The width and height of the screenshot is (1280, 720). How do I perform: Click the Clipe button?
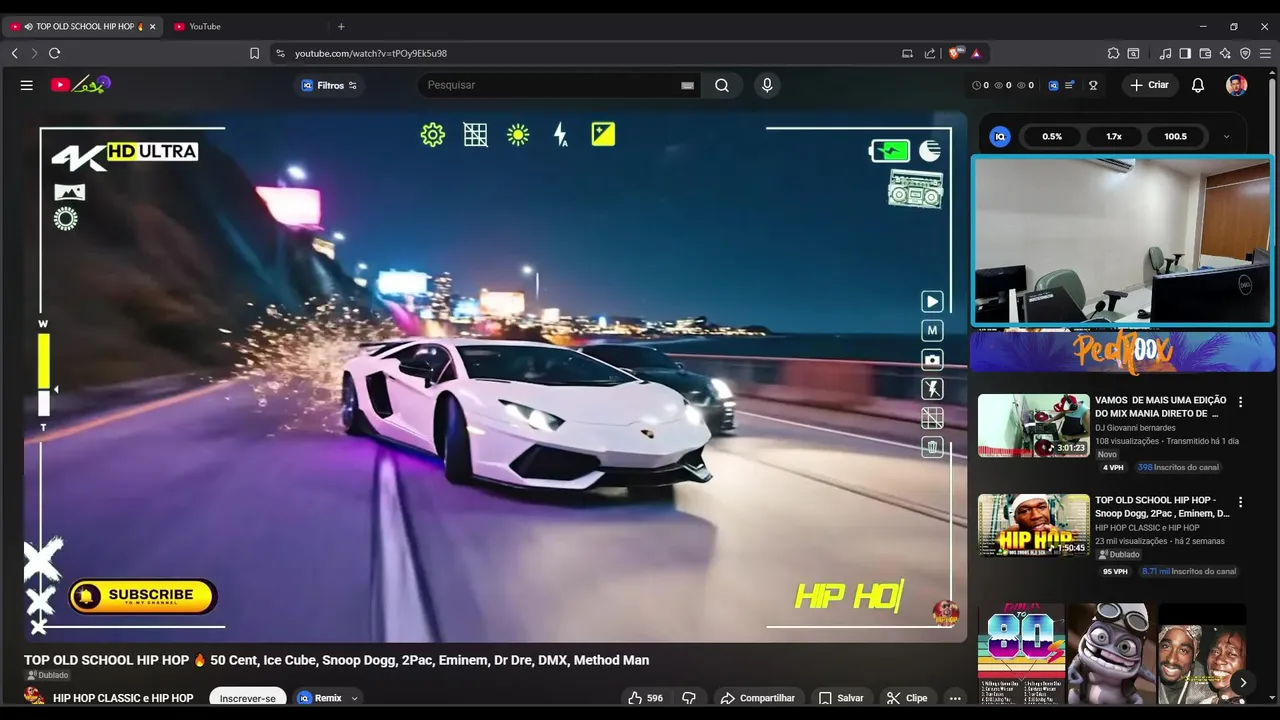(x=907, y=698)
